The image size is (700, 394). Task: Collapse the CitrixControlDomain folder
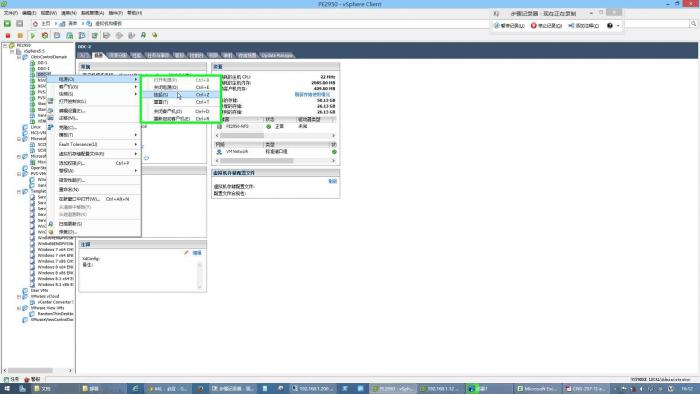pos(19,57)
